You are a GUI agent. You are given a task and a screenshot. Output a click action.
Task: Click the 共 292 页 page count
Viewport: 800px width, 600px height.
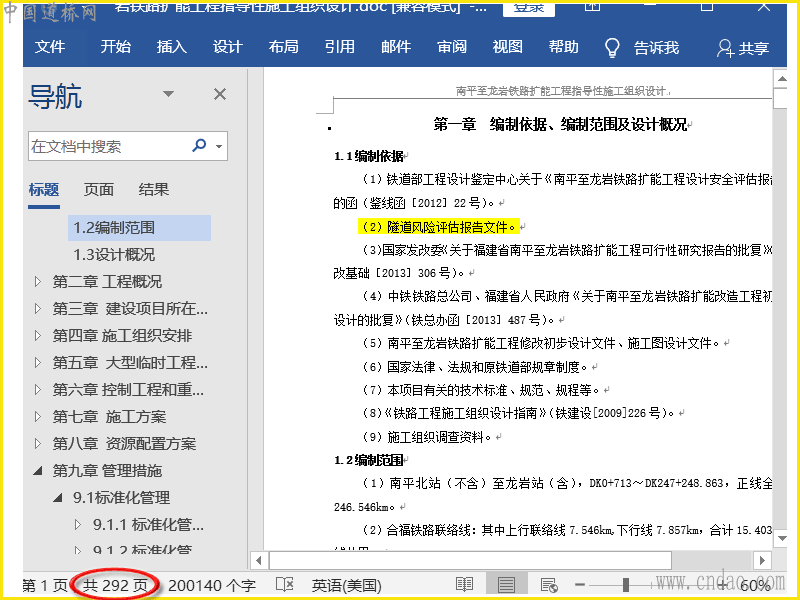click(115, 586)
